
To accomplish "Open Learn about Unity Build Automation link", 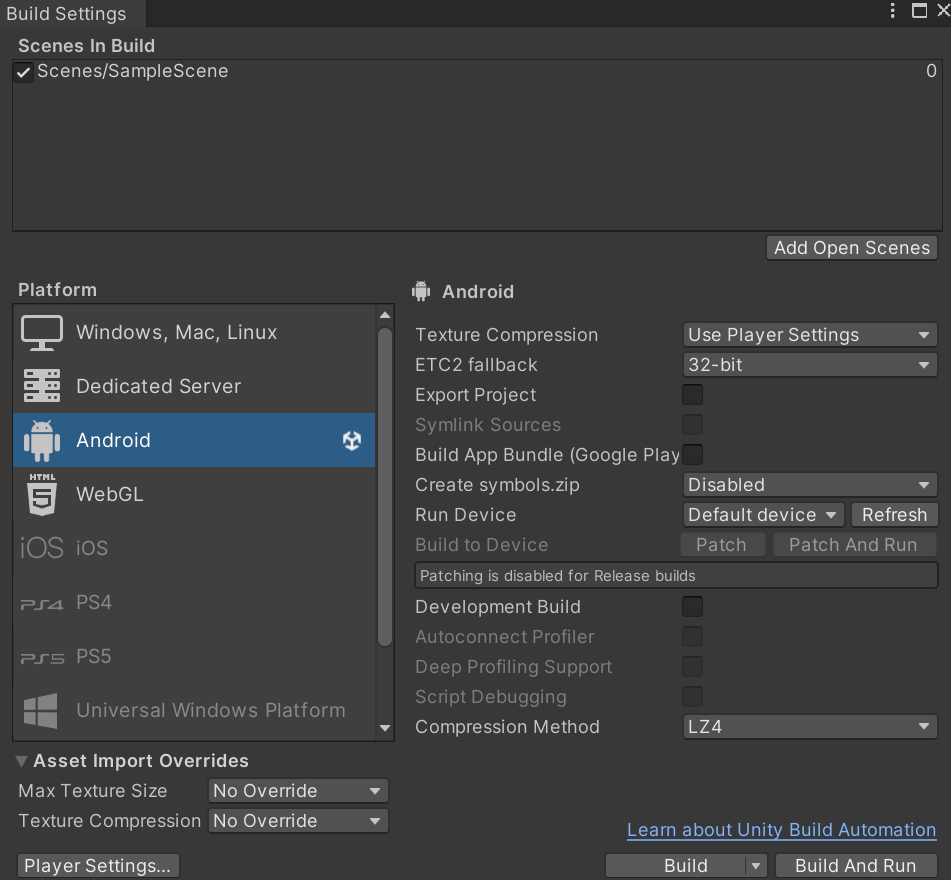I will tap(781, 830).
